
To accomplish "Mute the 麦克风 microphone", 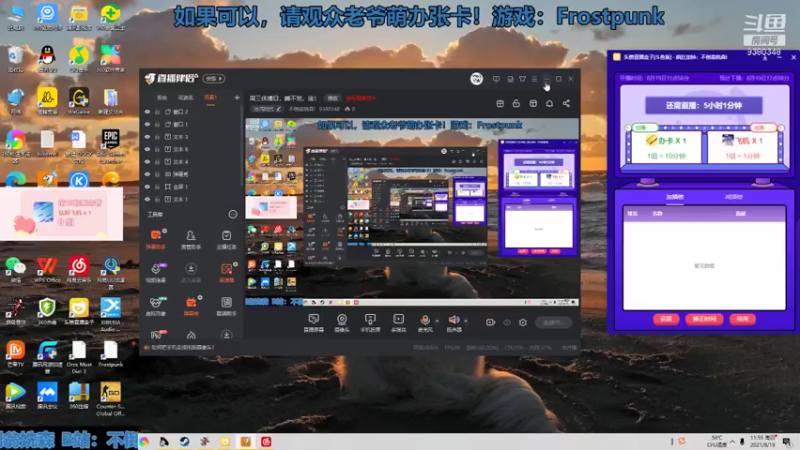I will point(424,322).
